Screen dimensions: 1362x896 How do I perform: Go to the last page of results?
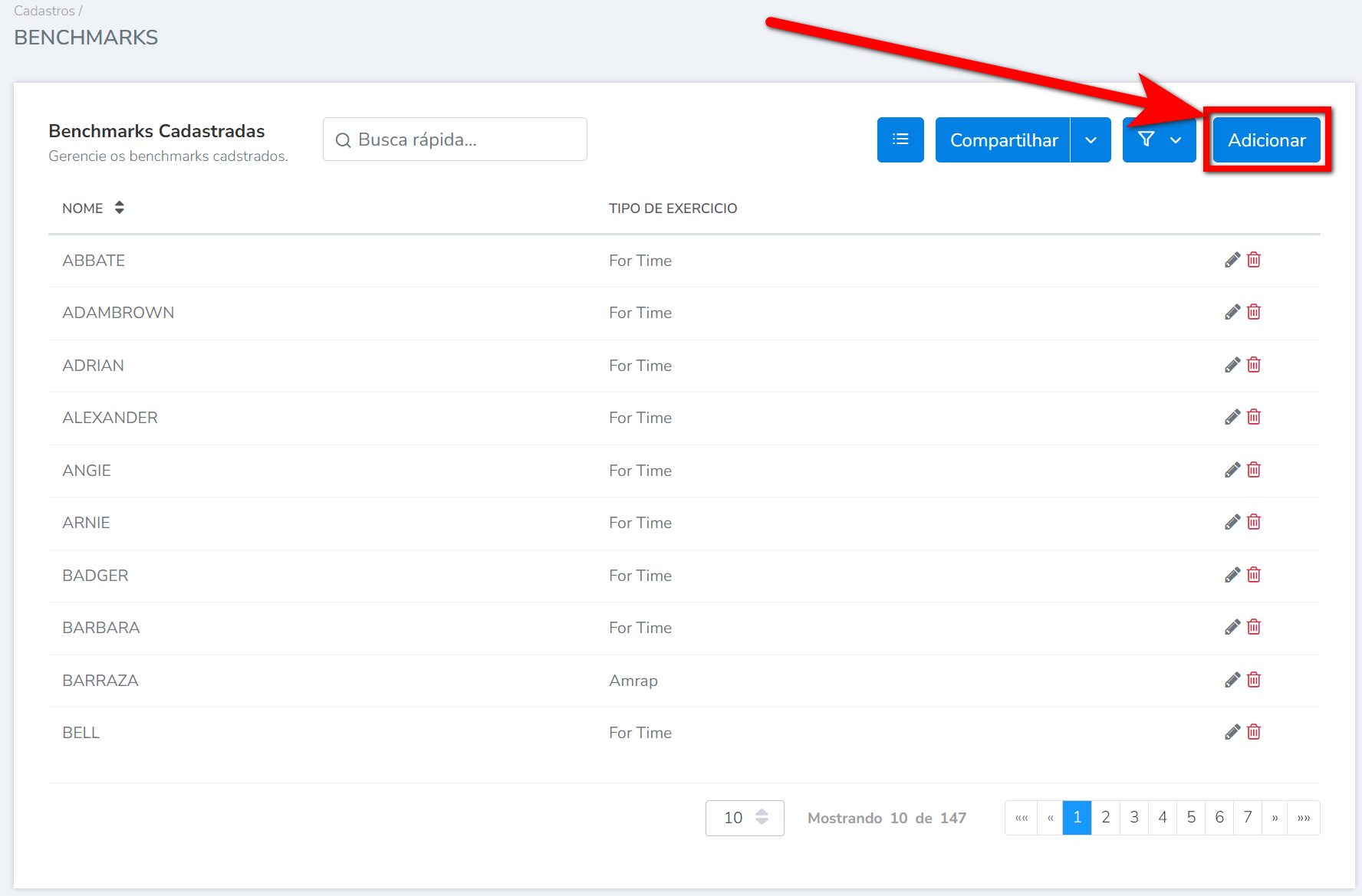coord(1304,818)
